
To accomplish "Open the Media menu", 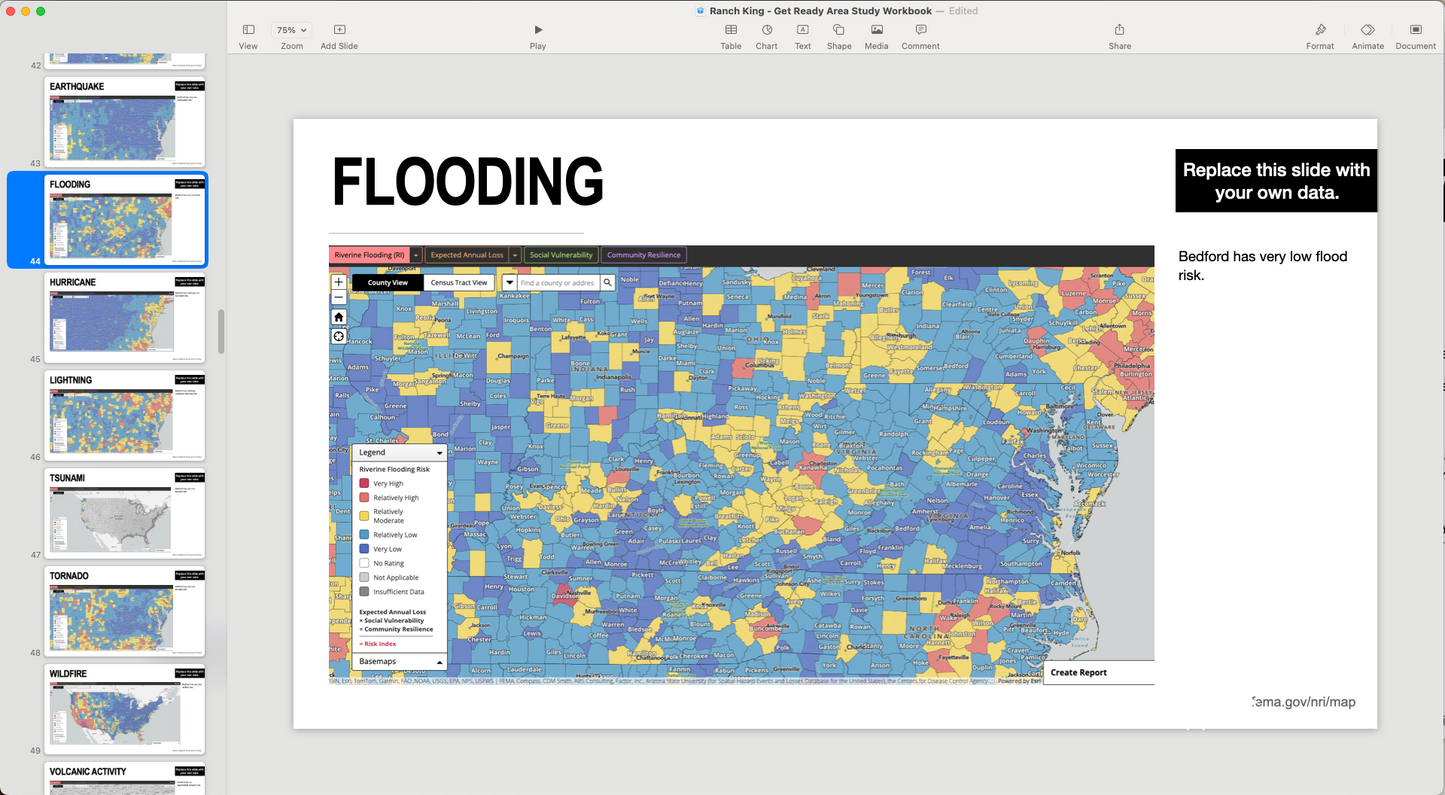I will click(876, 36).
